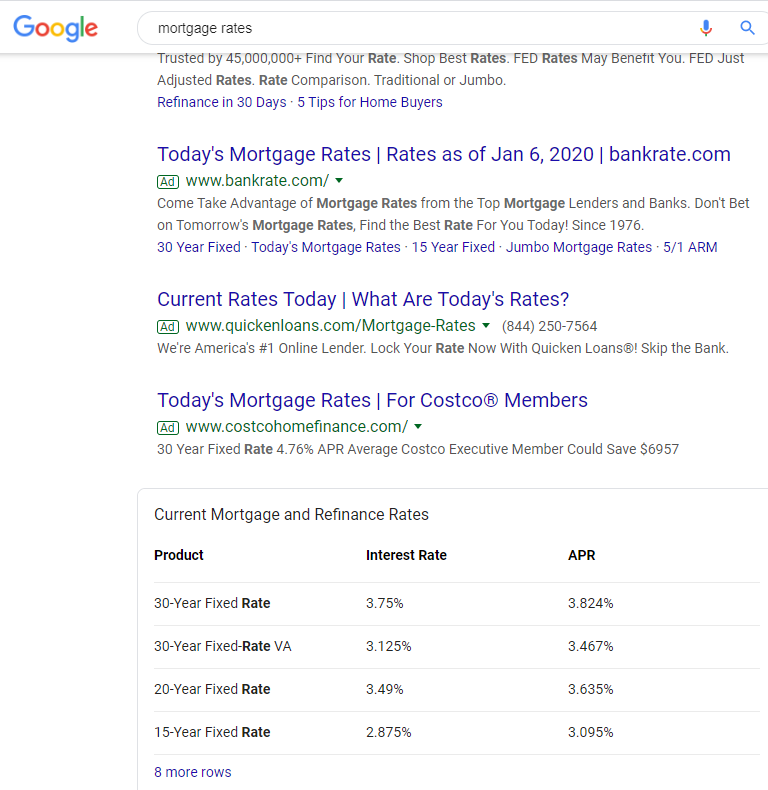This screenshot has height=790, width=768.
Task: Click the www.bankrate.com/ URL
Action: [258, 181]
